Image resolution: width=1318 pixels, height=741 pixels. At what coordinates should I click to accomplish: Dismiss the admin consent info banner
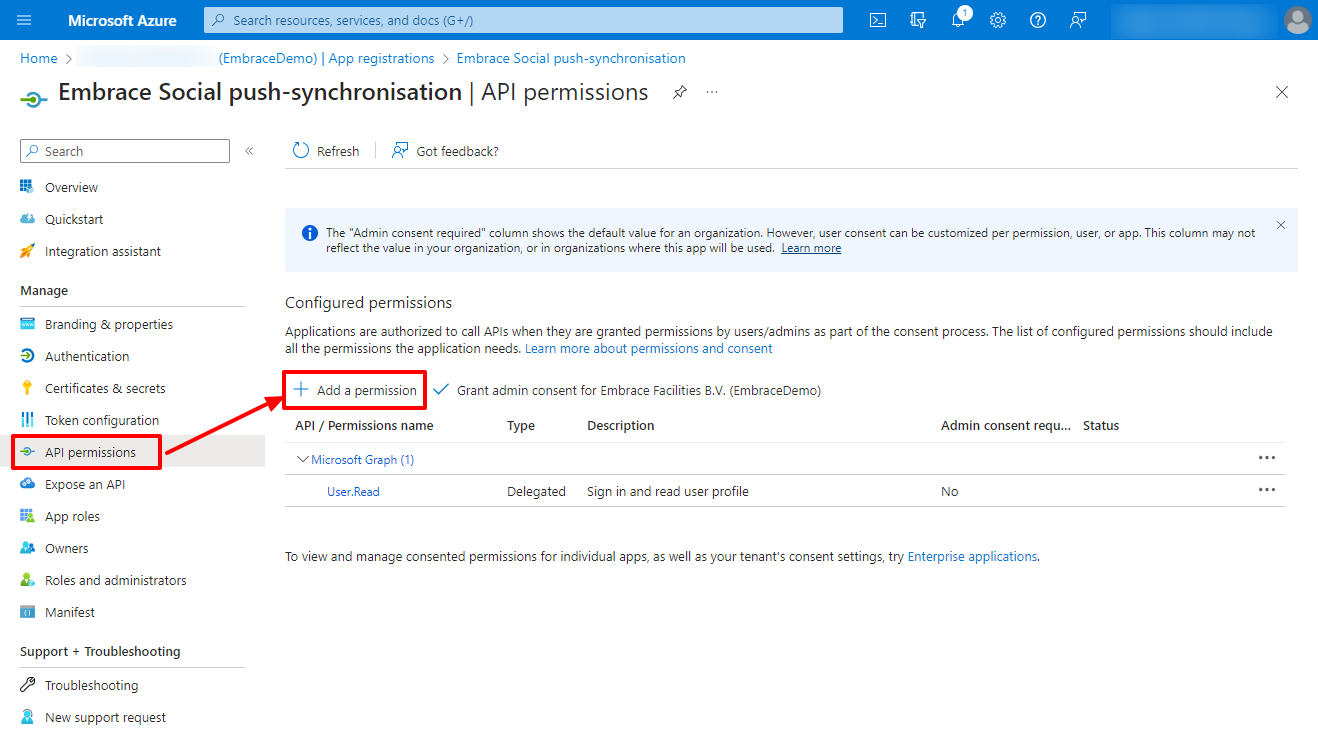pos(1281,225)
